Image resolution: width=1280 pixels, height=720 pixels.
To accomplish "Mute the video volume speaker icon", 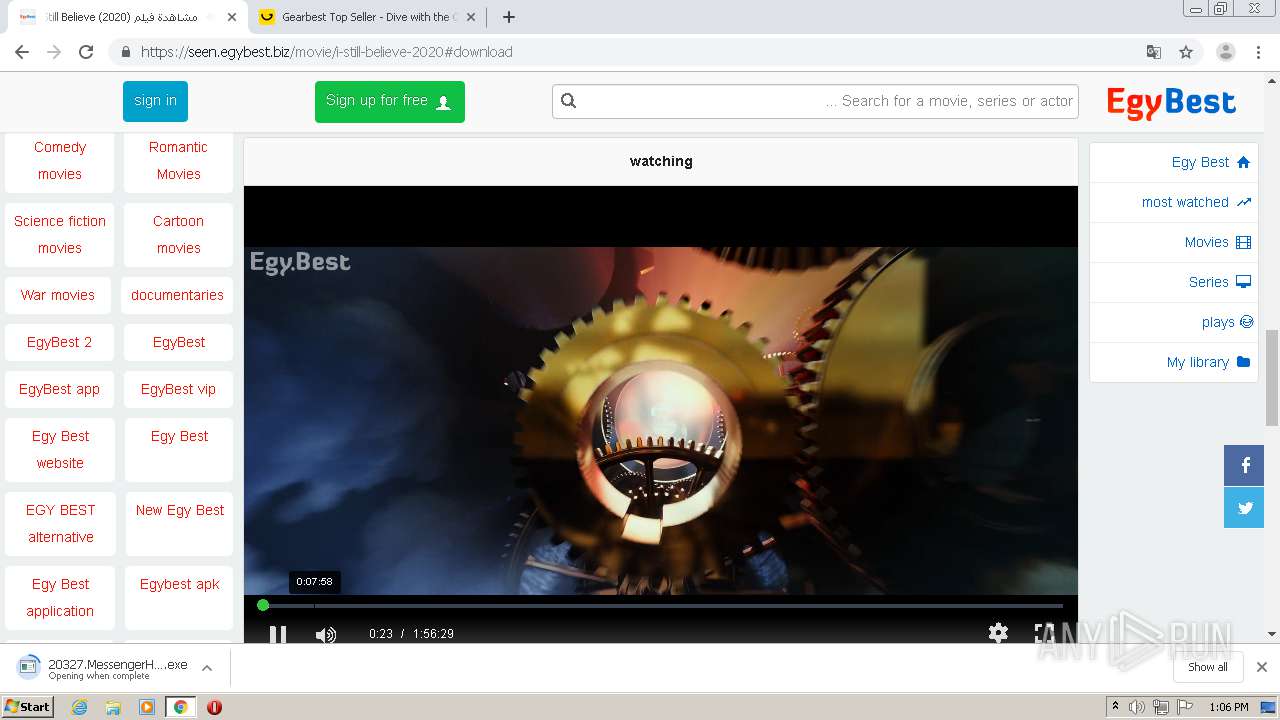I will 326,634.
